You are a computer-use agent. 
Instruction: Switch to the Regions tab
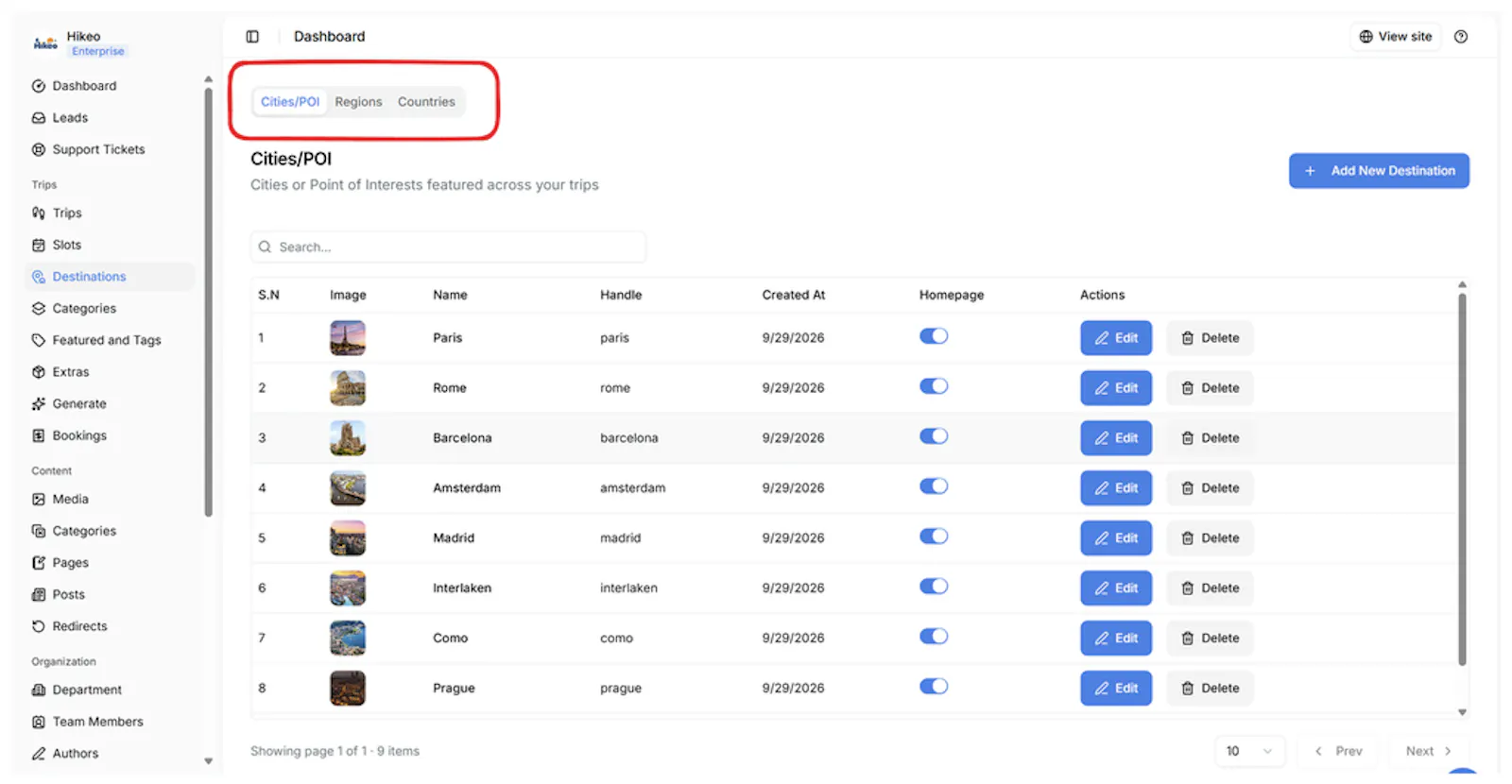[358, 102]
